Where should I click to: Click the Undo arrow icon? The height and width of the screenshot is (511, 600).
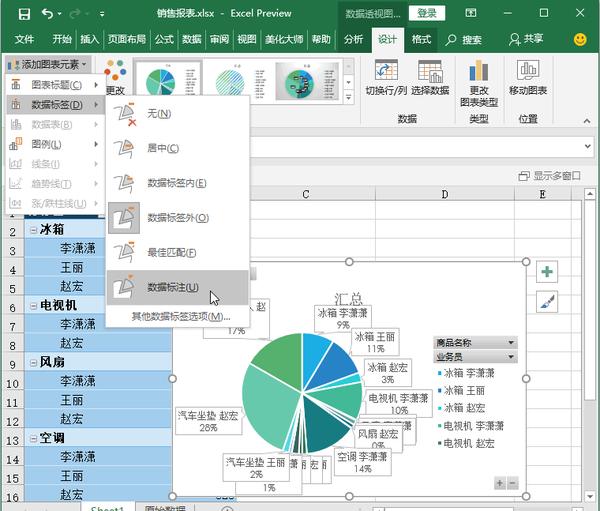point(47,14)
